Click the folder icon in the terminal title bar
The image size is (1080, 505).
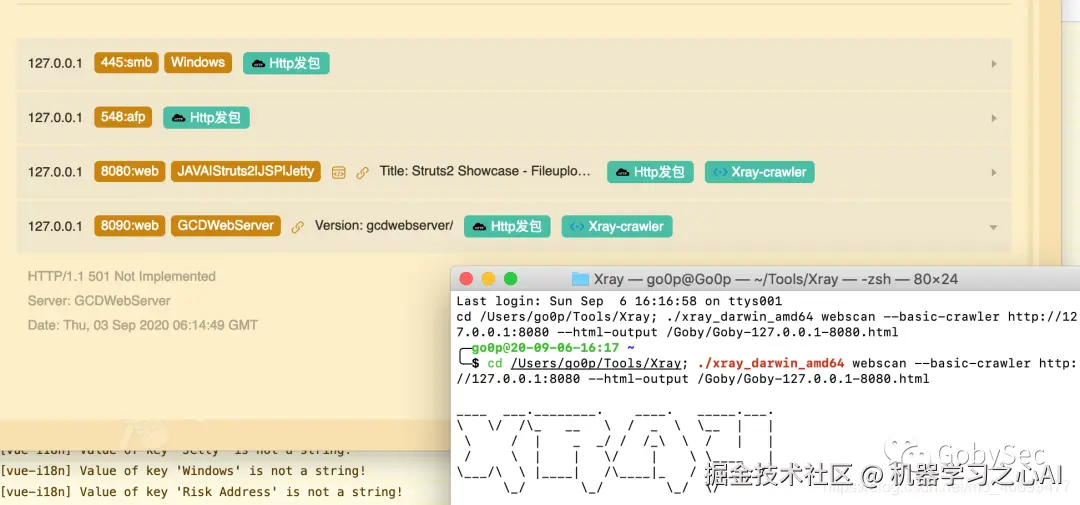tap(581, 279)
